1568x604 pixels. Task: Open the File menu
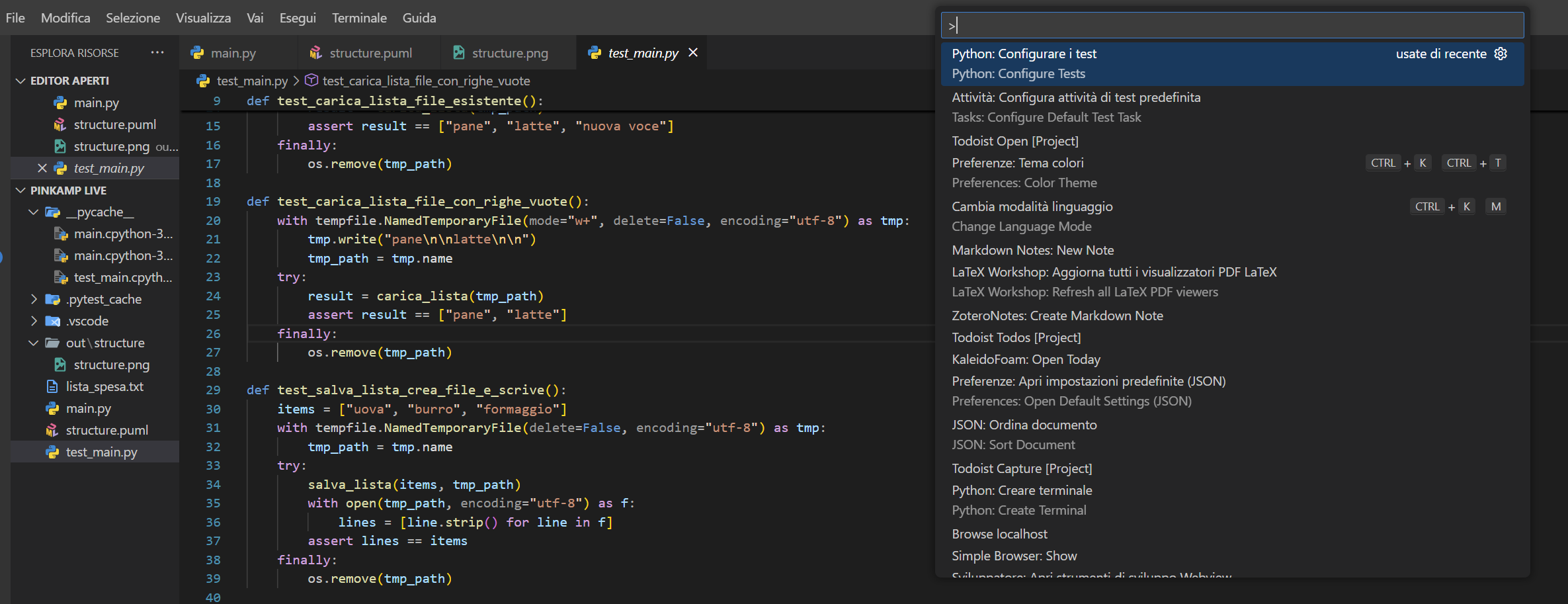click(x=15, y=18)
